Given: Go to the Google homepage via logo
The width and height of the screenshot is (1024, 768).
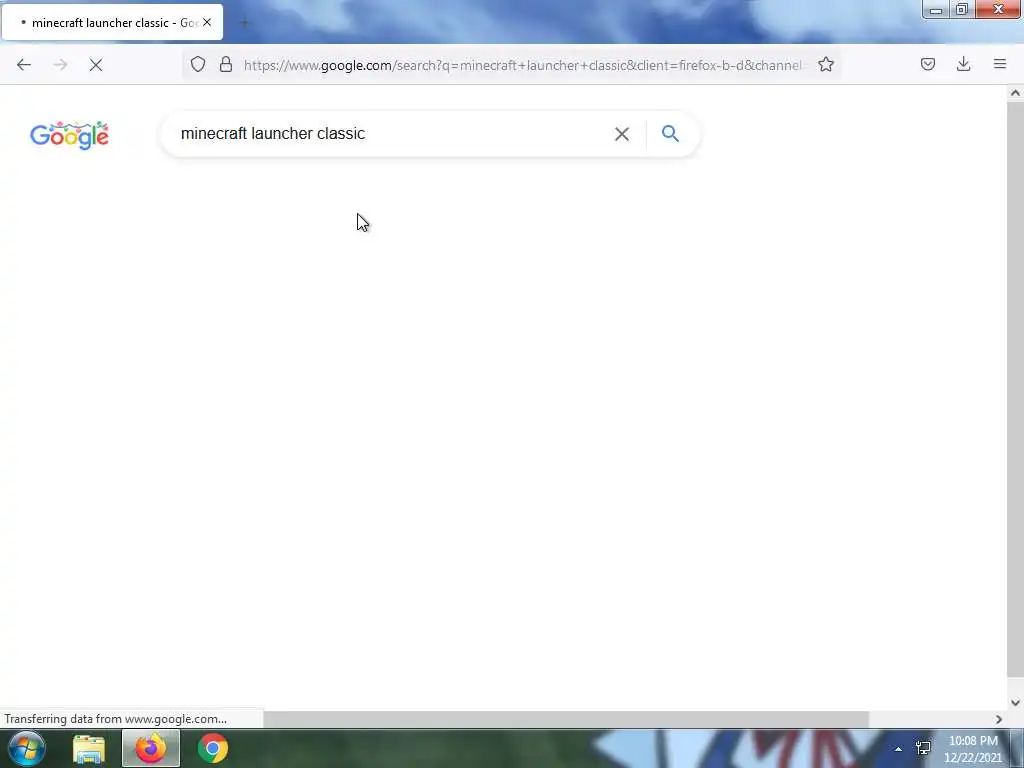Looking at the screenshot, I should [x=69, y=135].
